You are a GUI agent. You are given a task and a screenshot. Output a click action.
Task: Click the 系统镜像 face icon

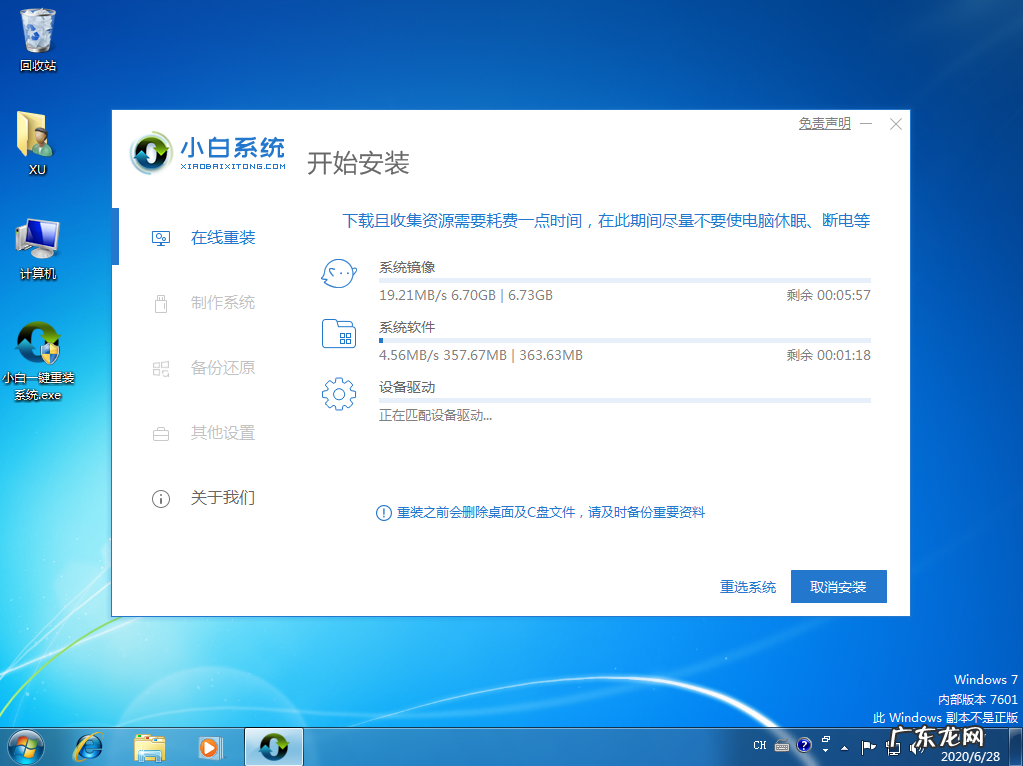(x=339, y=273)
